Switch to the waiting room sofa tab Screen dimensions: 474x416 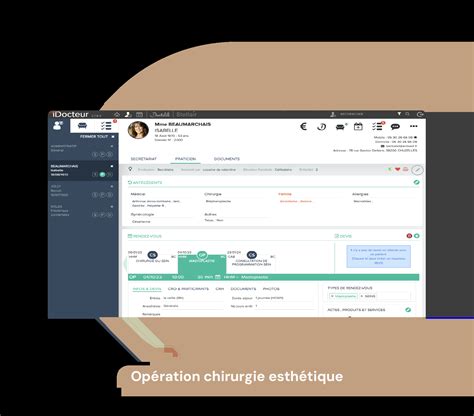[x=82, y=126]
